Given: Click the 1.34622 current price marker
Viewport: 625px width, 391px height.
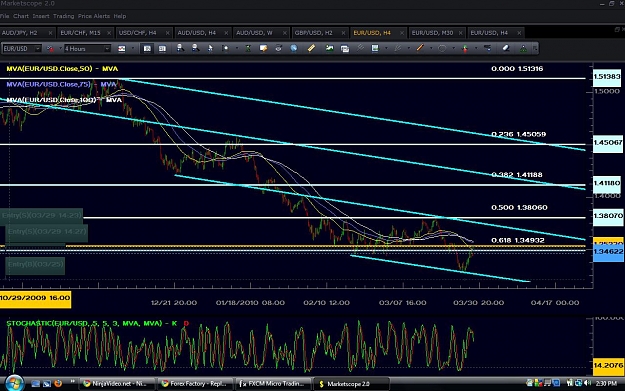Looking at the screenshot, I should tap(608, 252).
